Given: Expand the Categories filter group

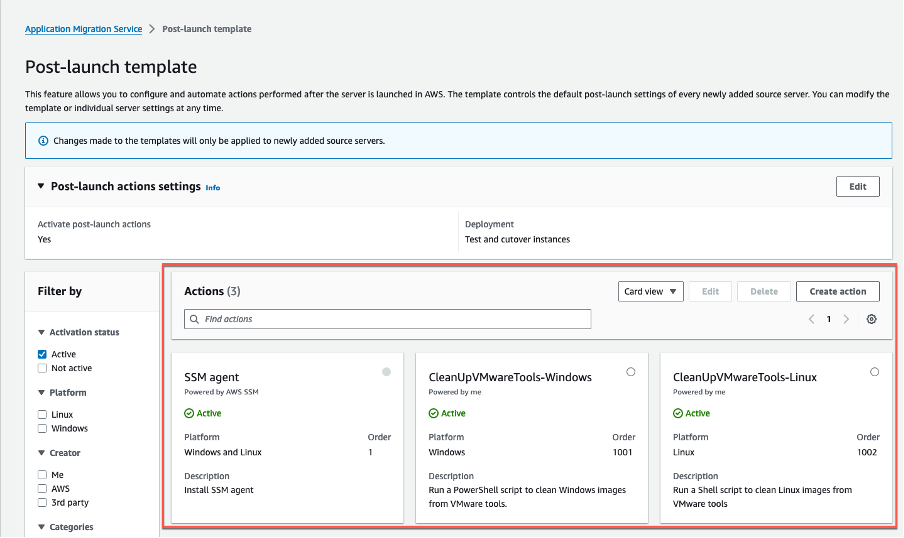Looking at the screenshot, I should (x=41, y=527).
